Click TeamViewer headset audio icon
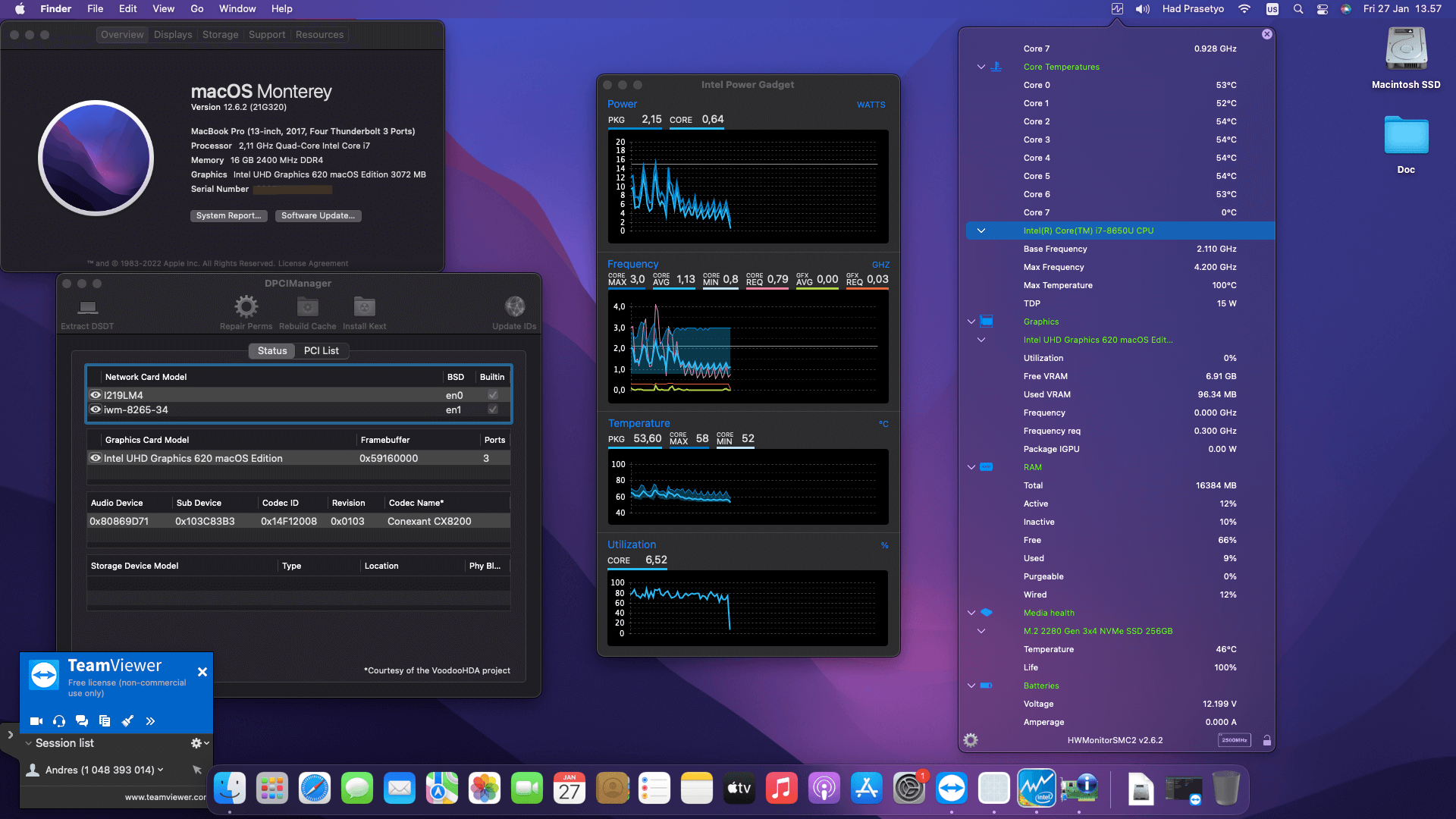1456x819 pixels. tap(59, 721)
